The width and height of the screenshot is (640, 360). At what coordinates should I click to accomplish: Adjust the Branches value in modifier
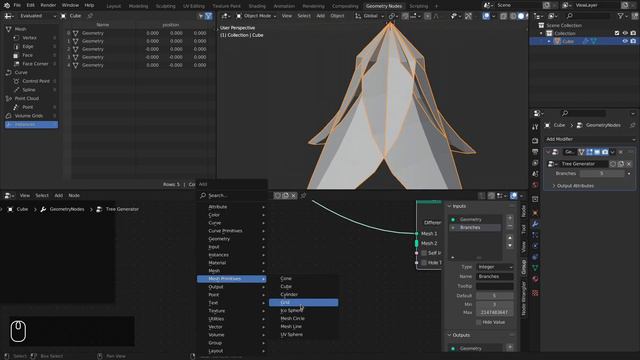point(602,173)
